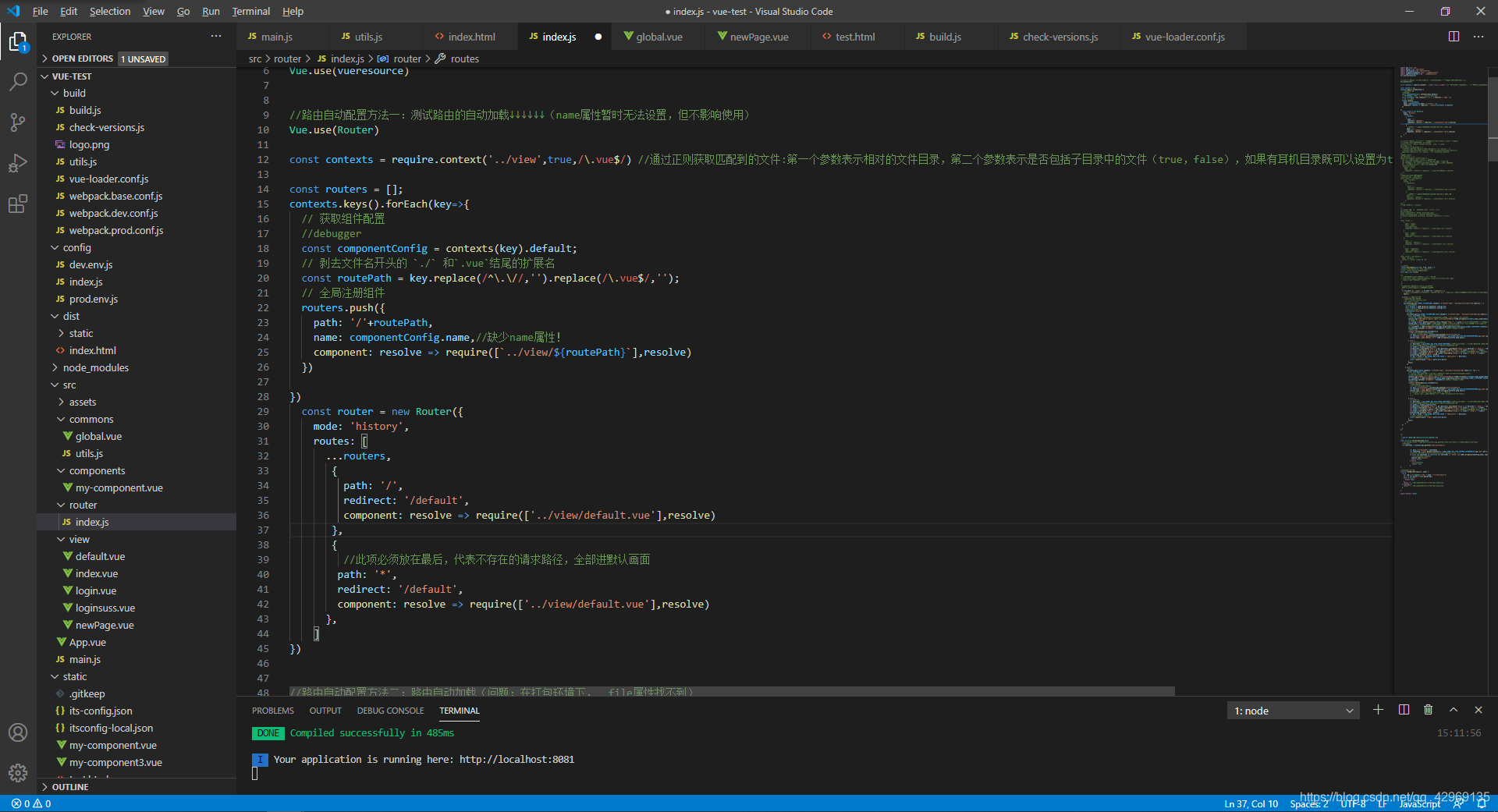Open the Selection menu
This screenshot has width=1498, height=812.
click(x=110, y=11)
